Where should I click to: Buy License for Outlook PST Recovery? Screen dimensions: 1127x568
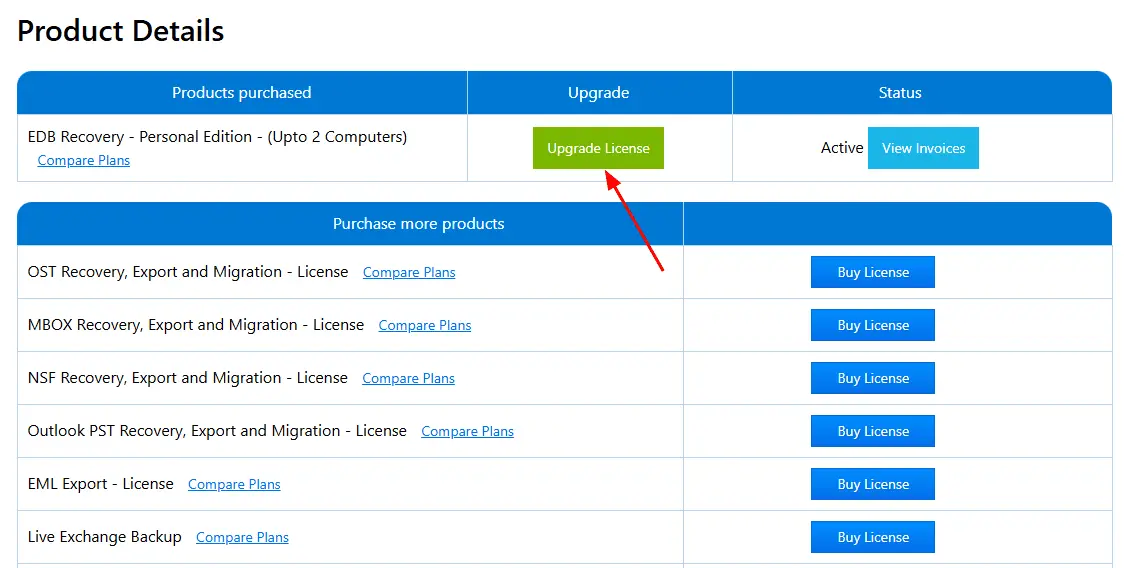tap(872, 431)
